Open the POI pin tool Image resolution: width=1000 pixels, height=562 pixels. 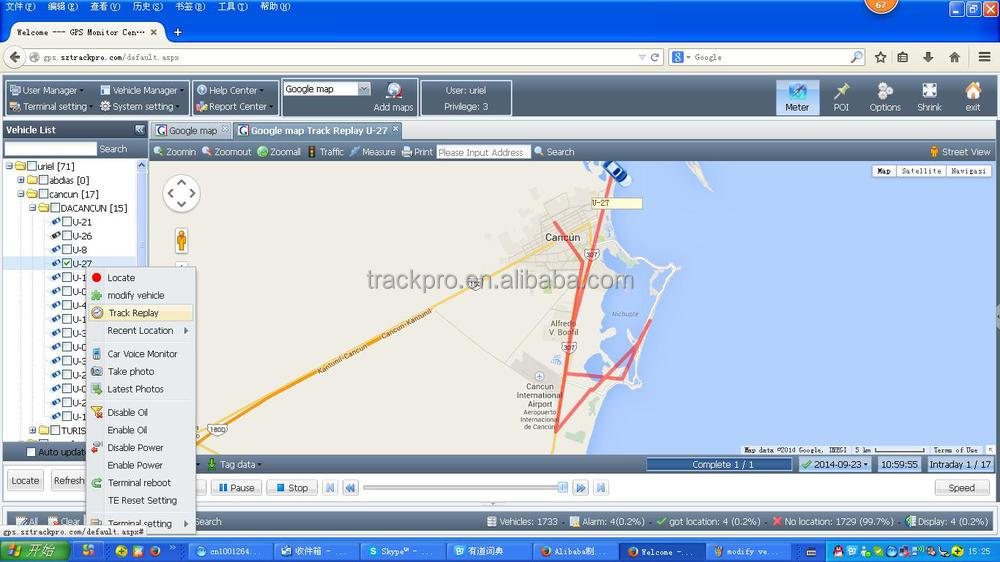point(841,92)
